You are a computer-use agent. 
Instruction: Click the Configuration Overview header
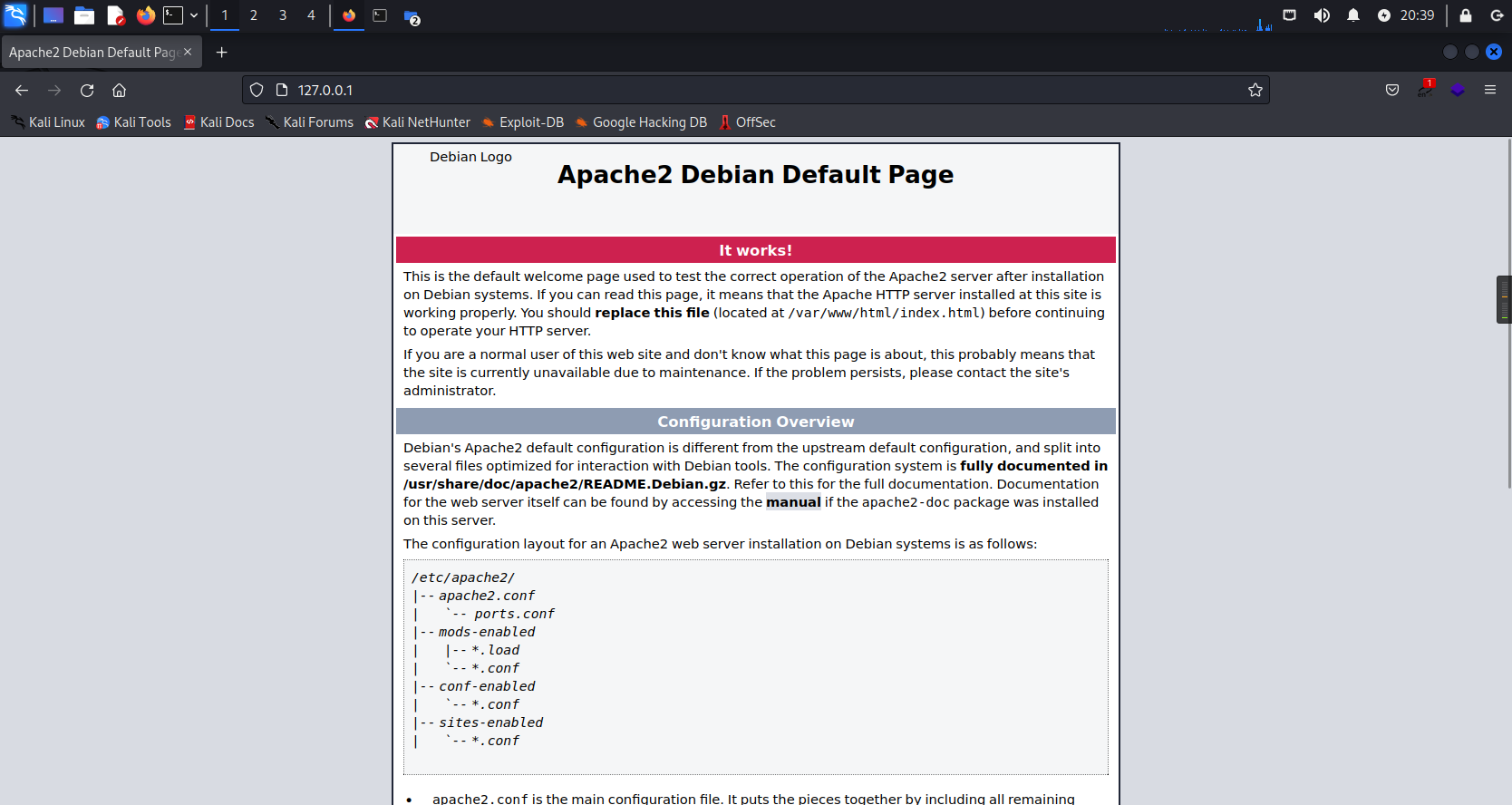tap(755, 422)
